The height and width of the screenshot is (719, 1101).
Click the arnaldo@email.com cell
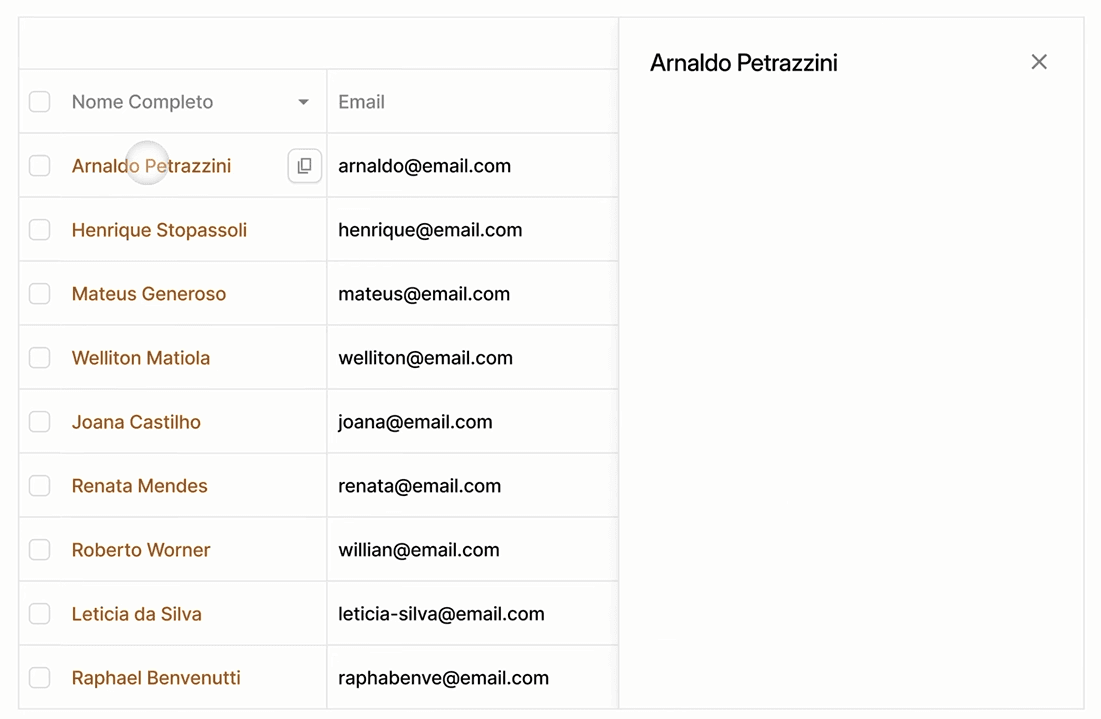point(473,166)
